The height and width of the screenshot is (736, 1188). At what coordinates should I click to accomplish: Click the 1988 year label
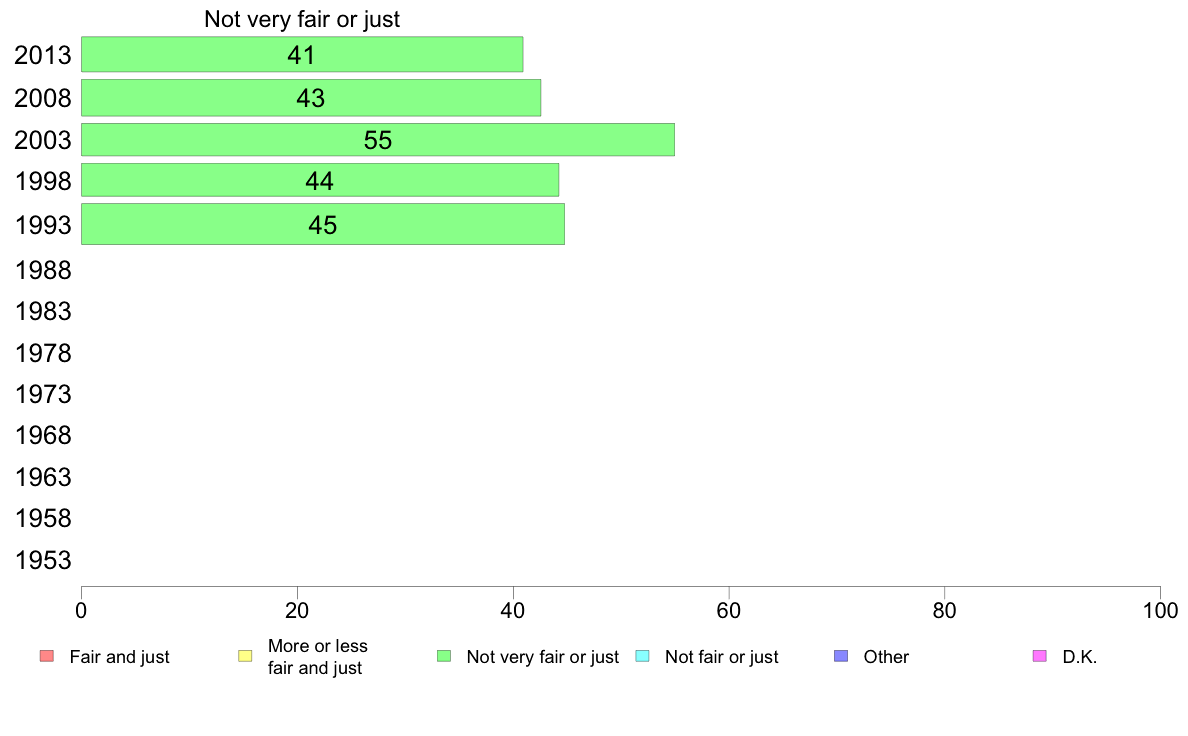(x=43, y=270)
